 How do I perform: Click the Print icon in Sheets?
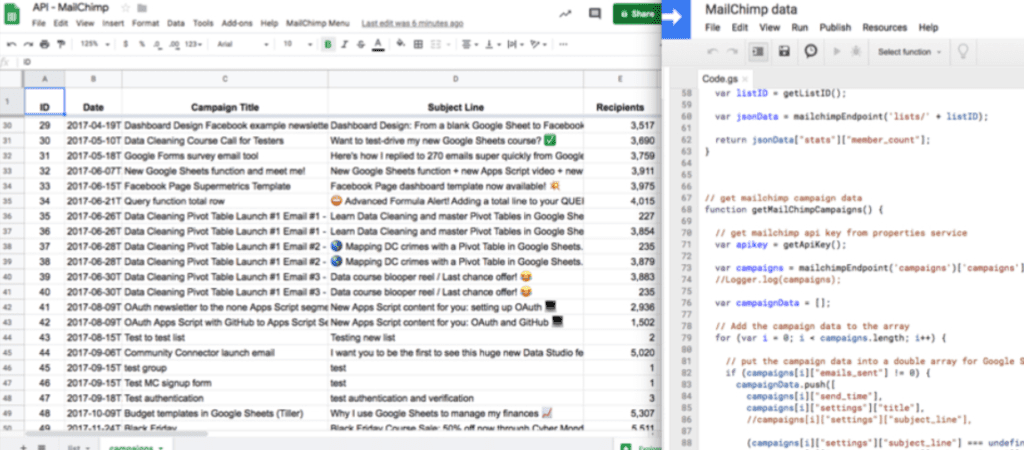(x=44, y=44)
